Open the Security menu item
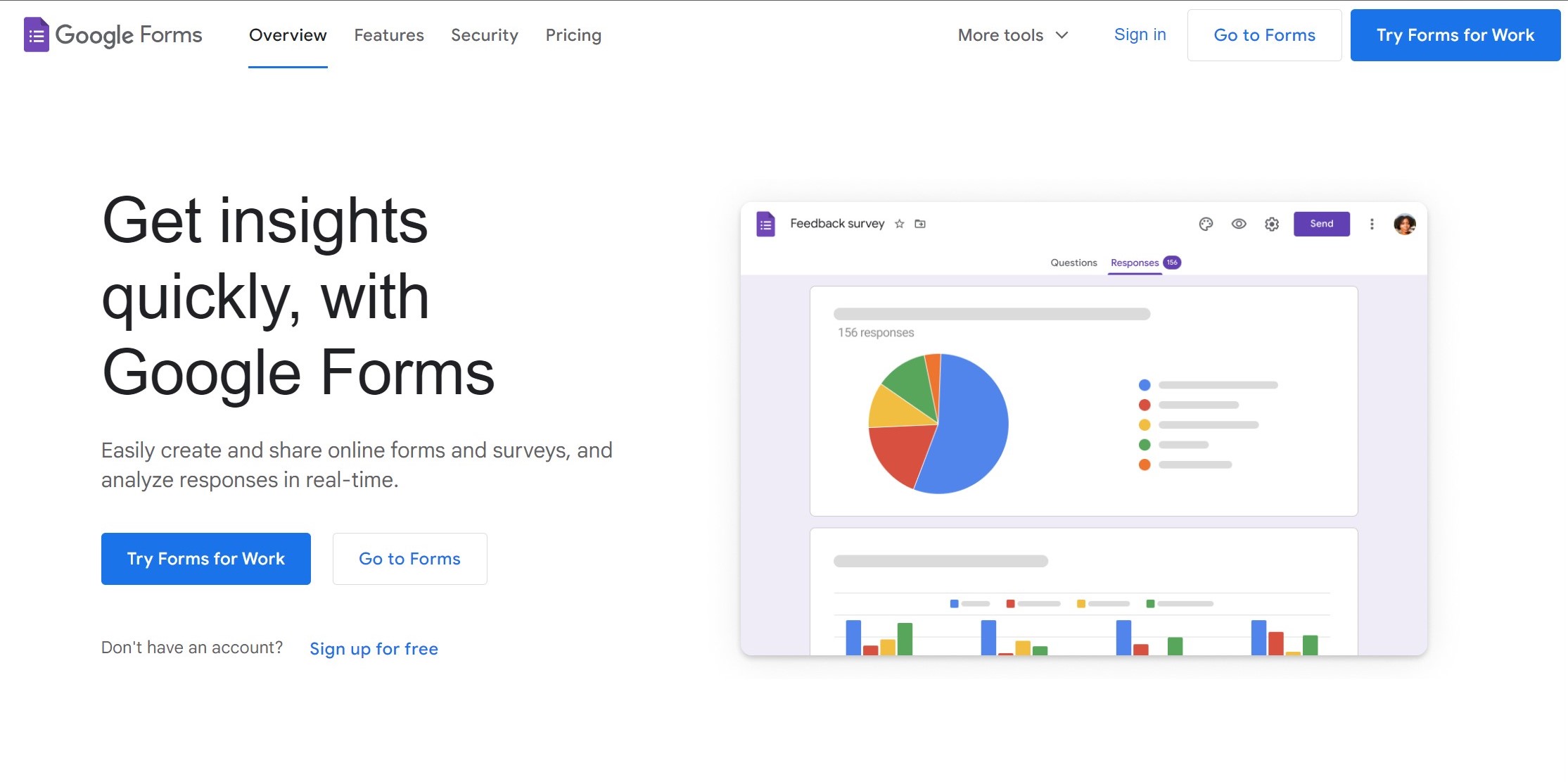 pos(485,35)
